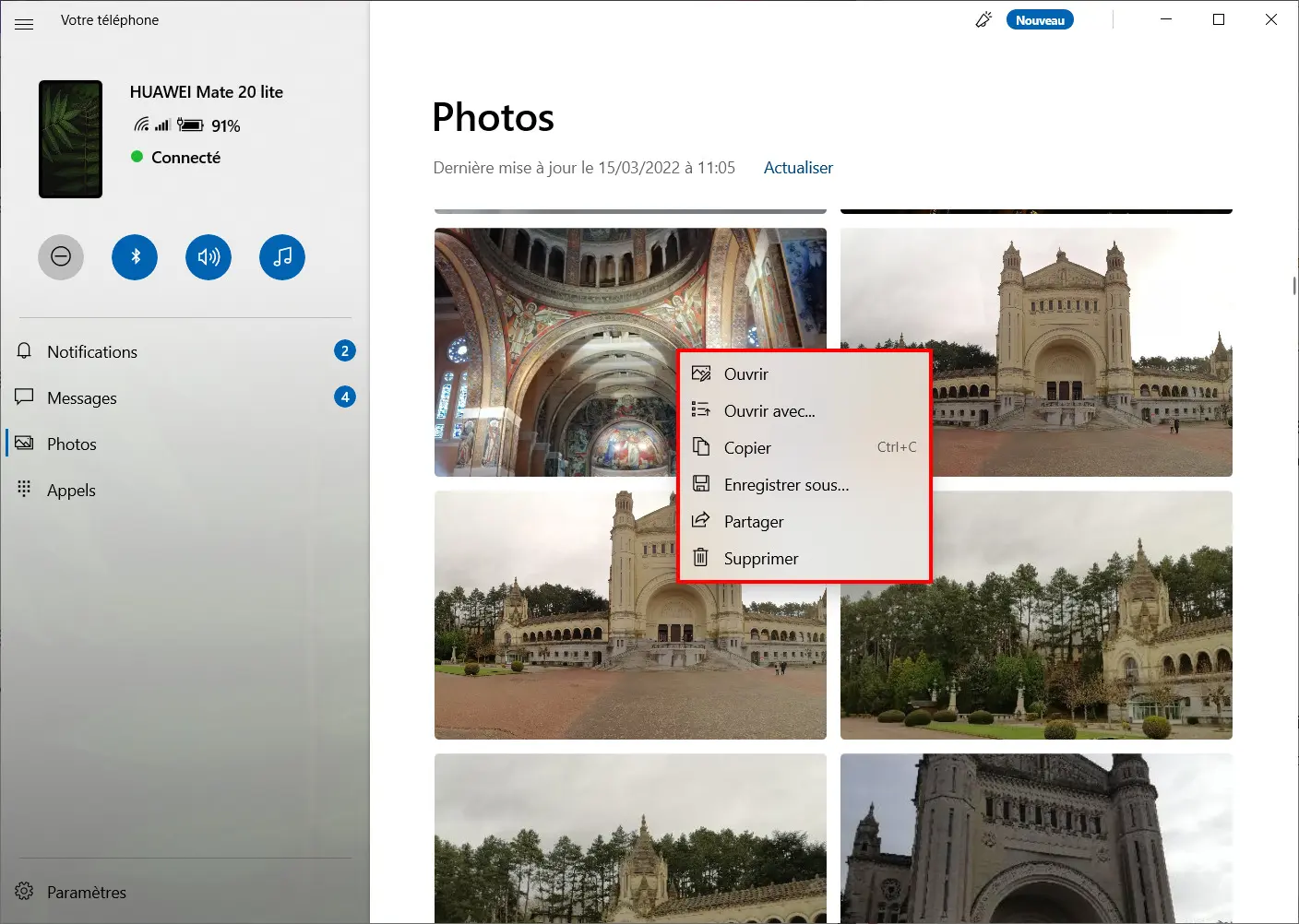Screen dimensions: 1299x924
Task: Minimize the Votre téléphone window
Action: [1166, 19]
